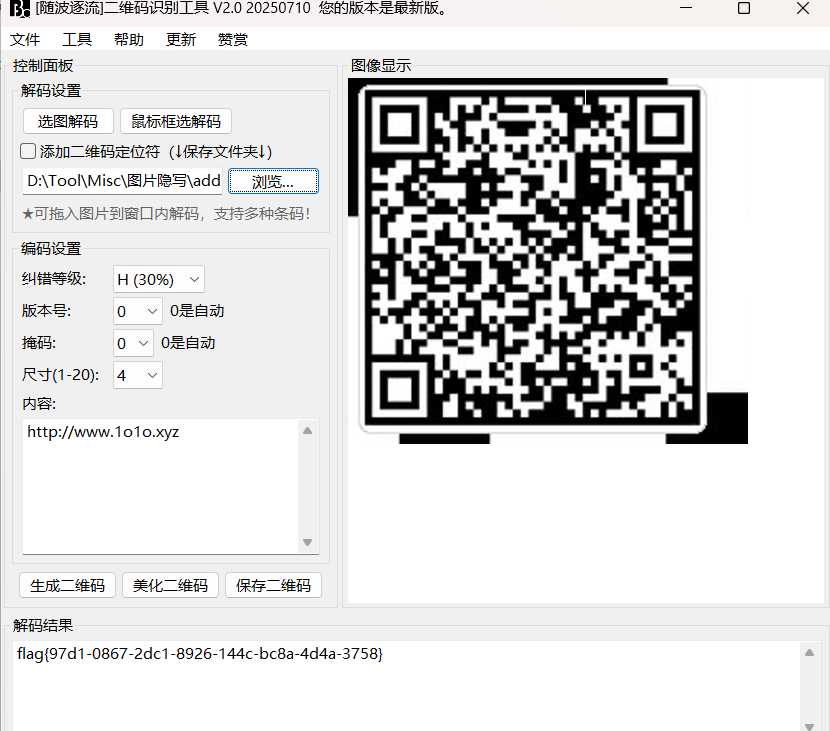Click the 内容 text area with URL

click(160, 485)
